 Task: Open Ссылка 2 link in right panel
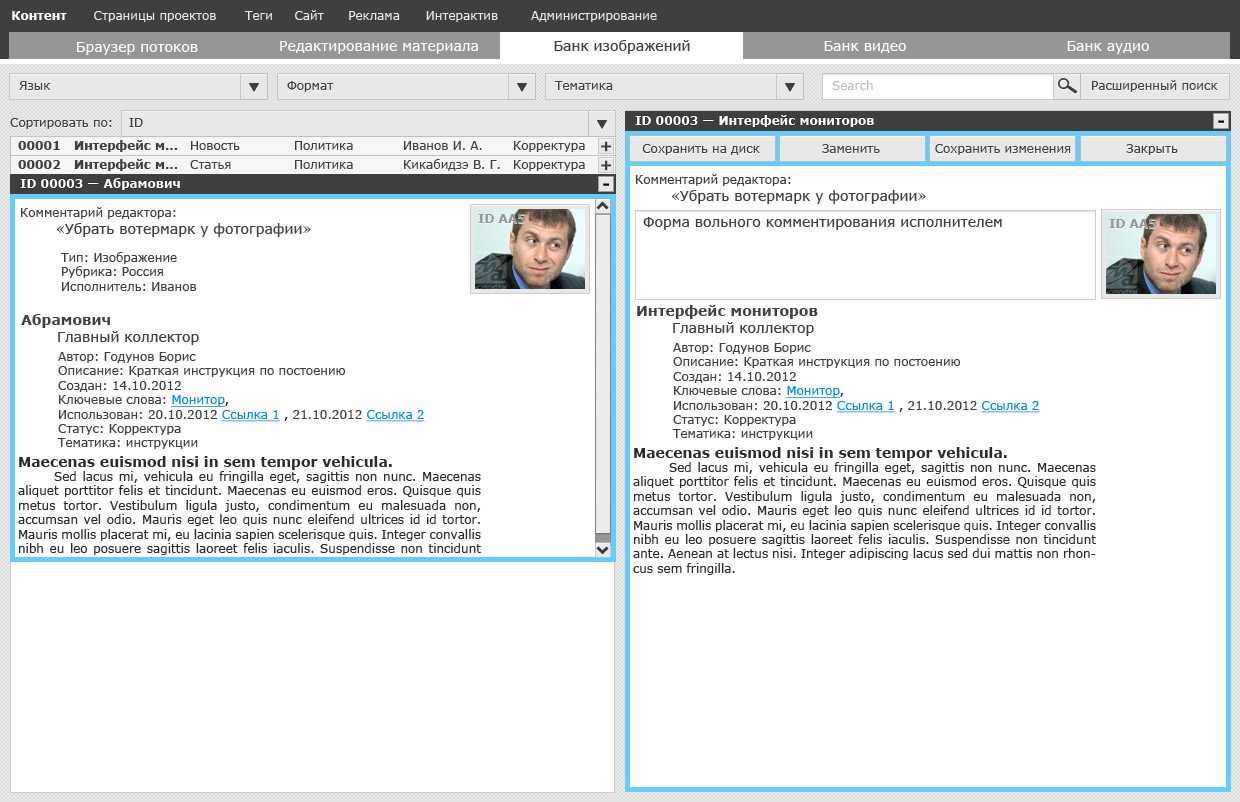tap(1010, 406)
